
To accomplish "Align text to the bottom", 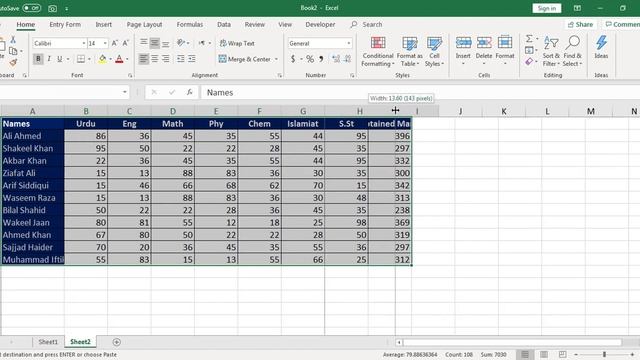I will 165,43.
